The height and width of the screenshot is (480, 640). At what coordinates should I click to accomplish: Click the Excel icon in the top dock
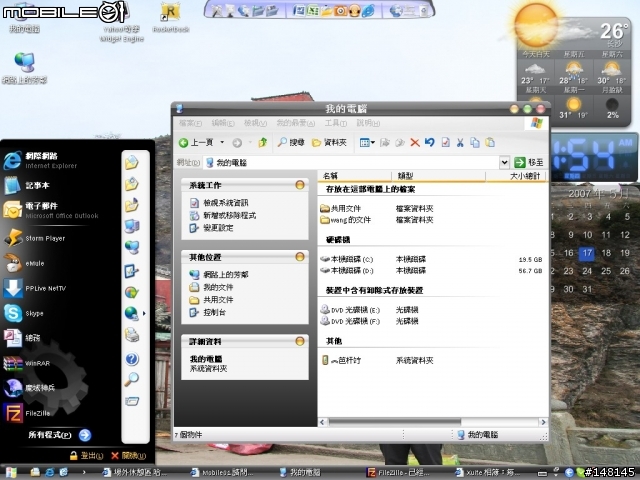click(313, 11)
